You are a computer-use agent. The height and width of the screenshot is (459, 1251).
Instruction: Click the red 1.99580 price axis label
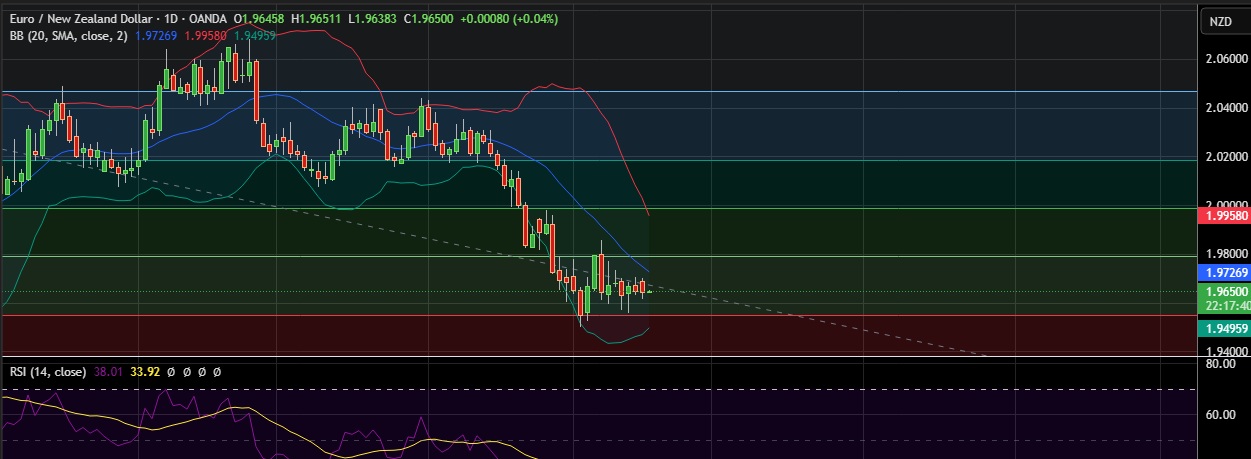[x=1223, y=215]
